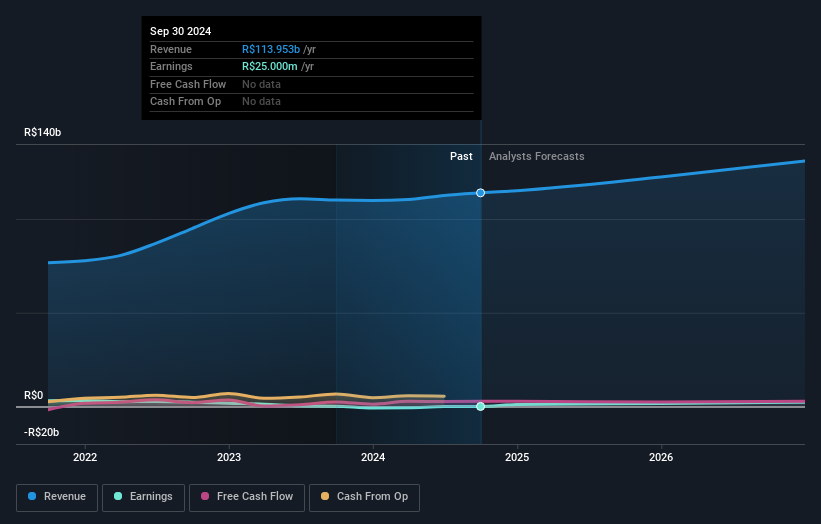Viewport: 821px width, 524px height.
Task: Click the Sep 30 2024 tooltip date
Action: [x=181, y=31]
